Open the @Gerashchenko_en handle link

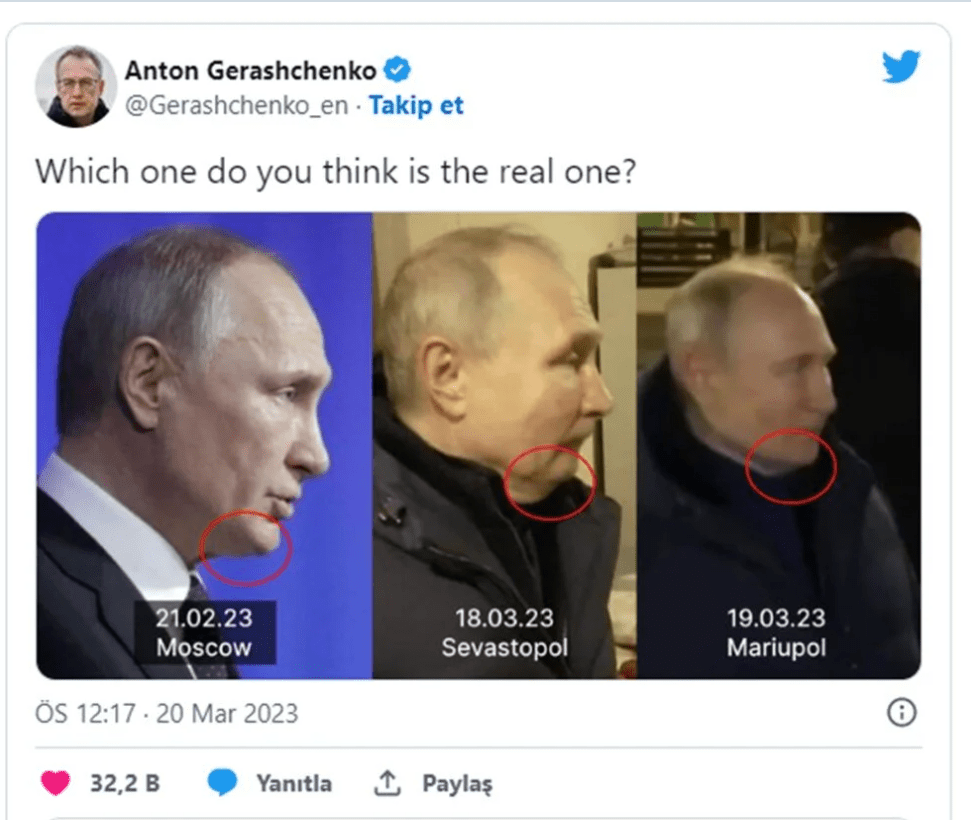237,105
